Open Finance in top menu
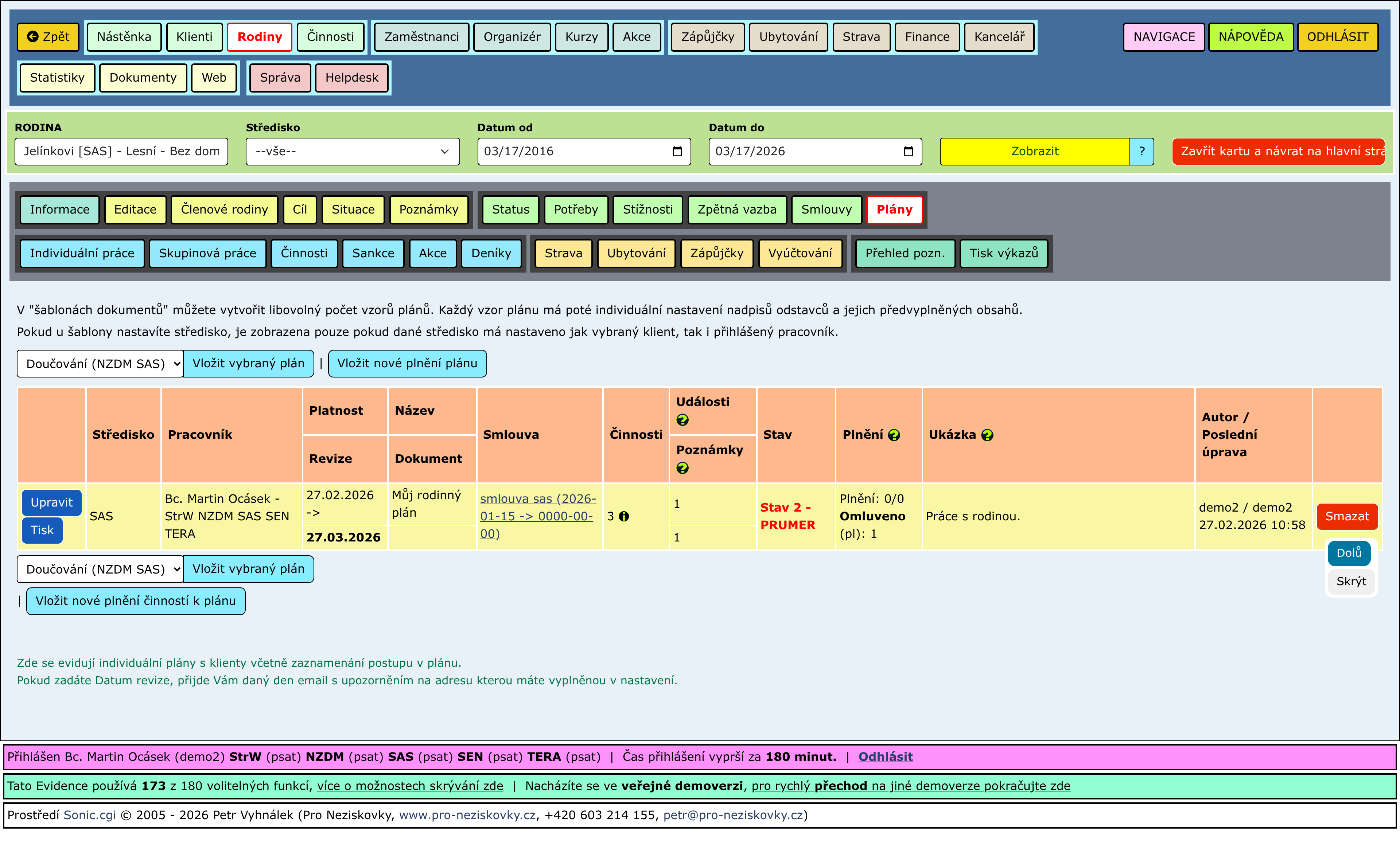1400x849 pixels. tap(927, 37)
